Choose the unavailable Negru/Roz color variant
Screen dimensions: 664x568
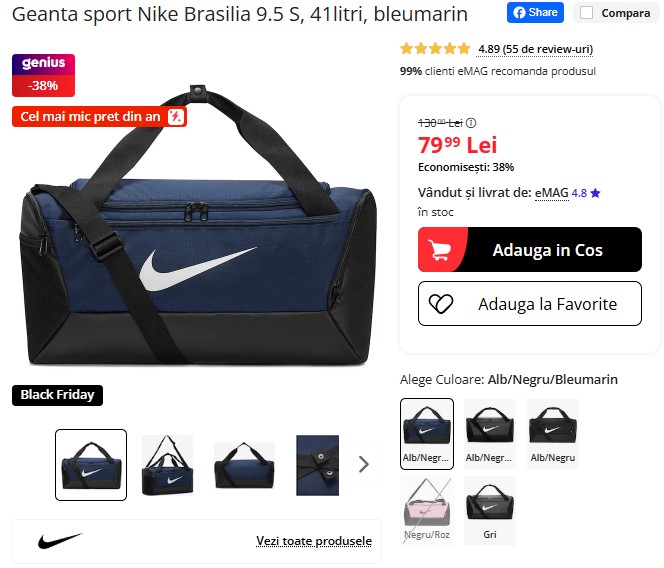tap(427, 510)
